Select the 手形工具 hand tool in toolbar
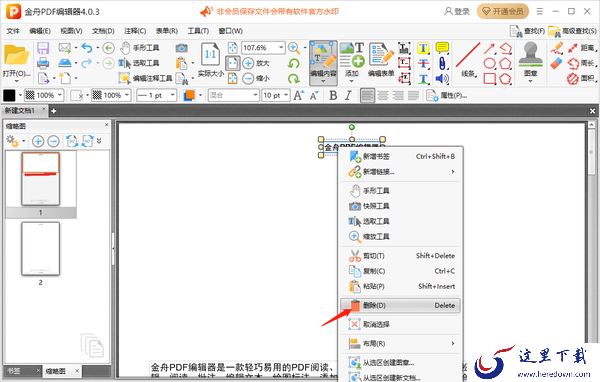 (140, 48)
